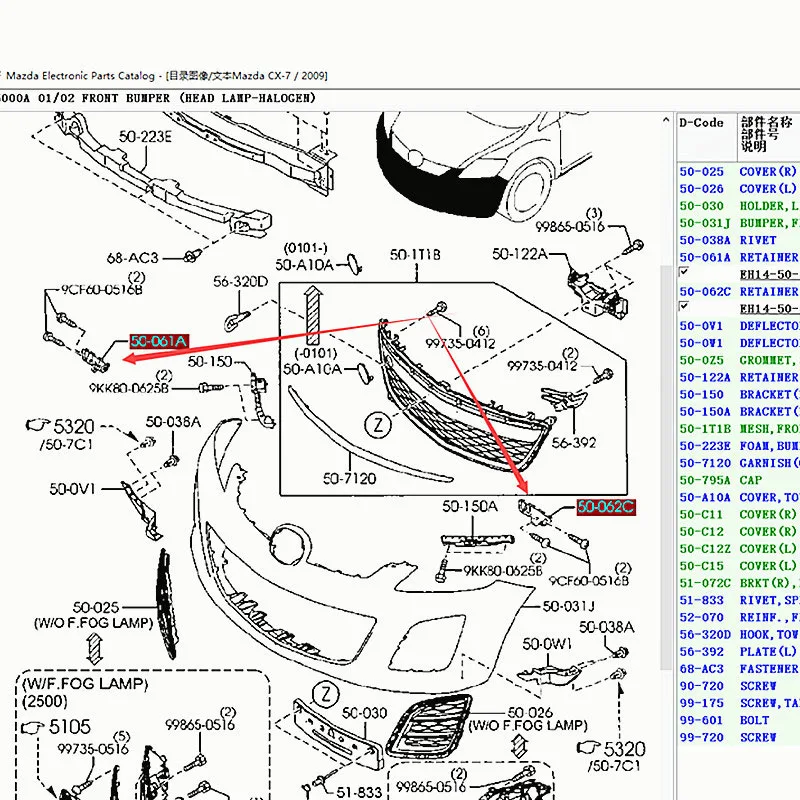Click the D-Code column header
Screen dimensions: 800x800
pos(701,123)
